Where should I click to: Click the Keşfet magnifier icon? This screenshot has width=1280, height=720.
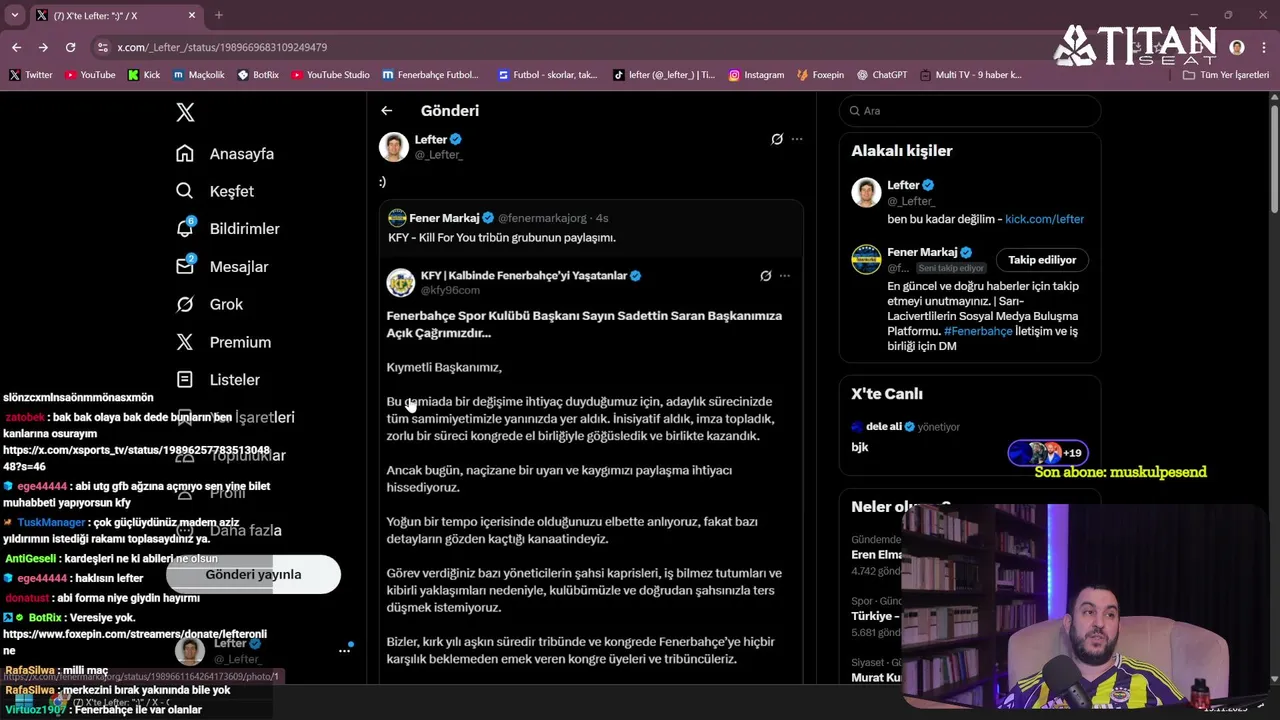pos(185,191)
